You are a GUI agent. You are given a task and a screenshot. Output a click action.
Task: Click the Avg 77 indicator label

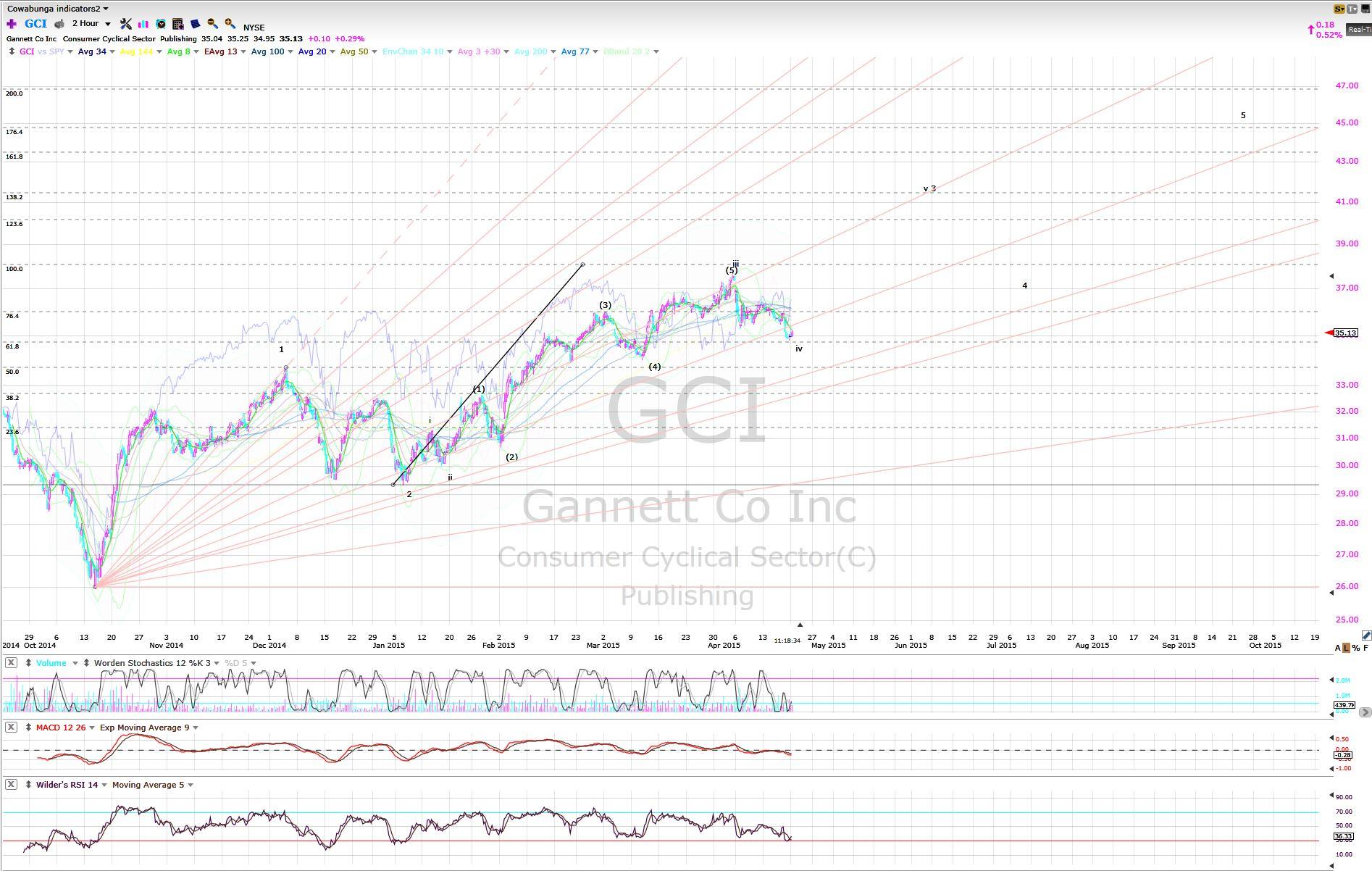click(x=575, y=51)
